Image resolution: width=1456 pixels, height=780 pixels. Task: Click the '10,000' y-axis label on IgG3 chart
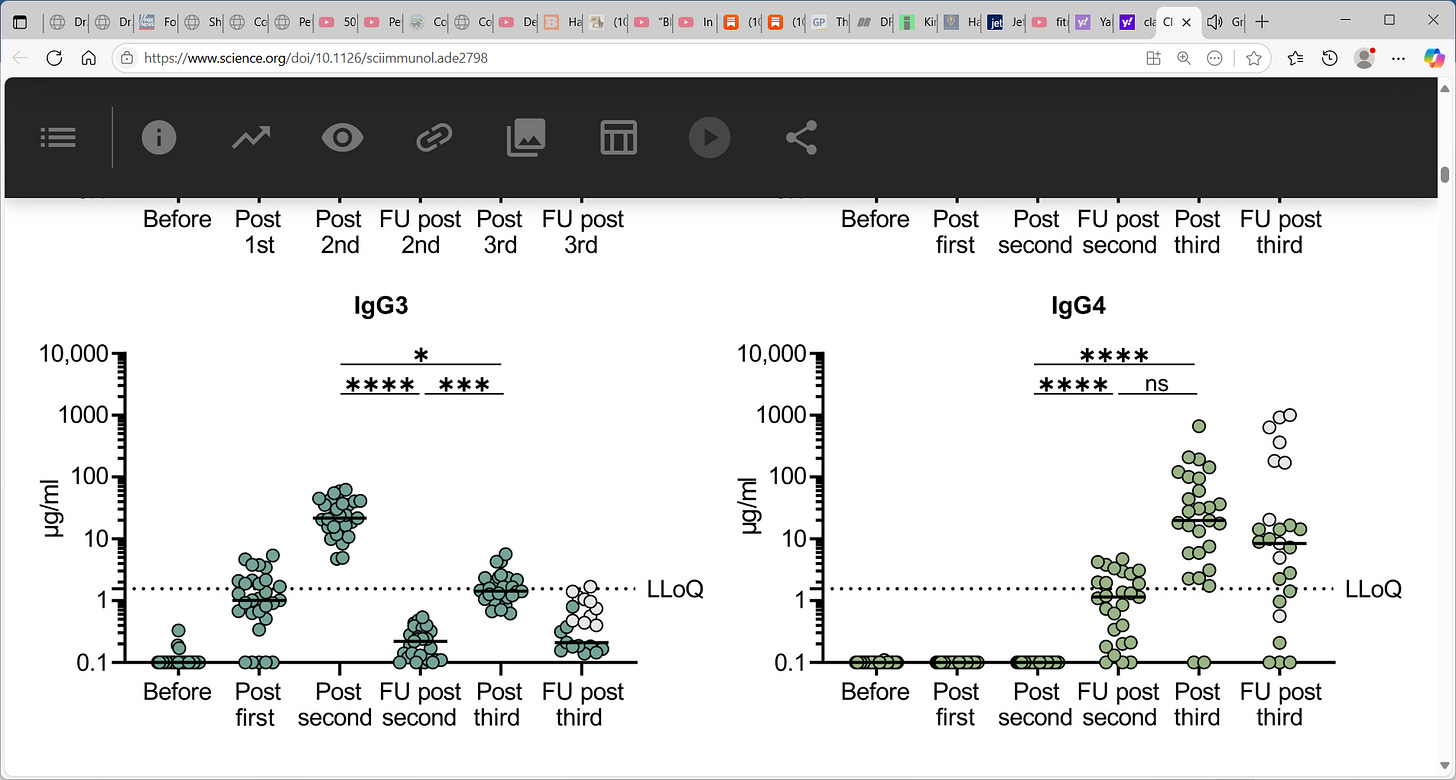click(73, 354)
